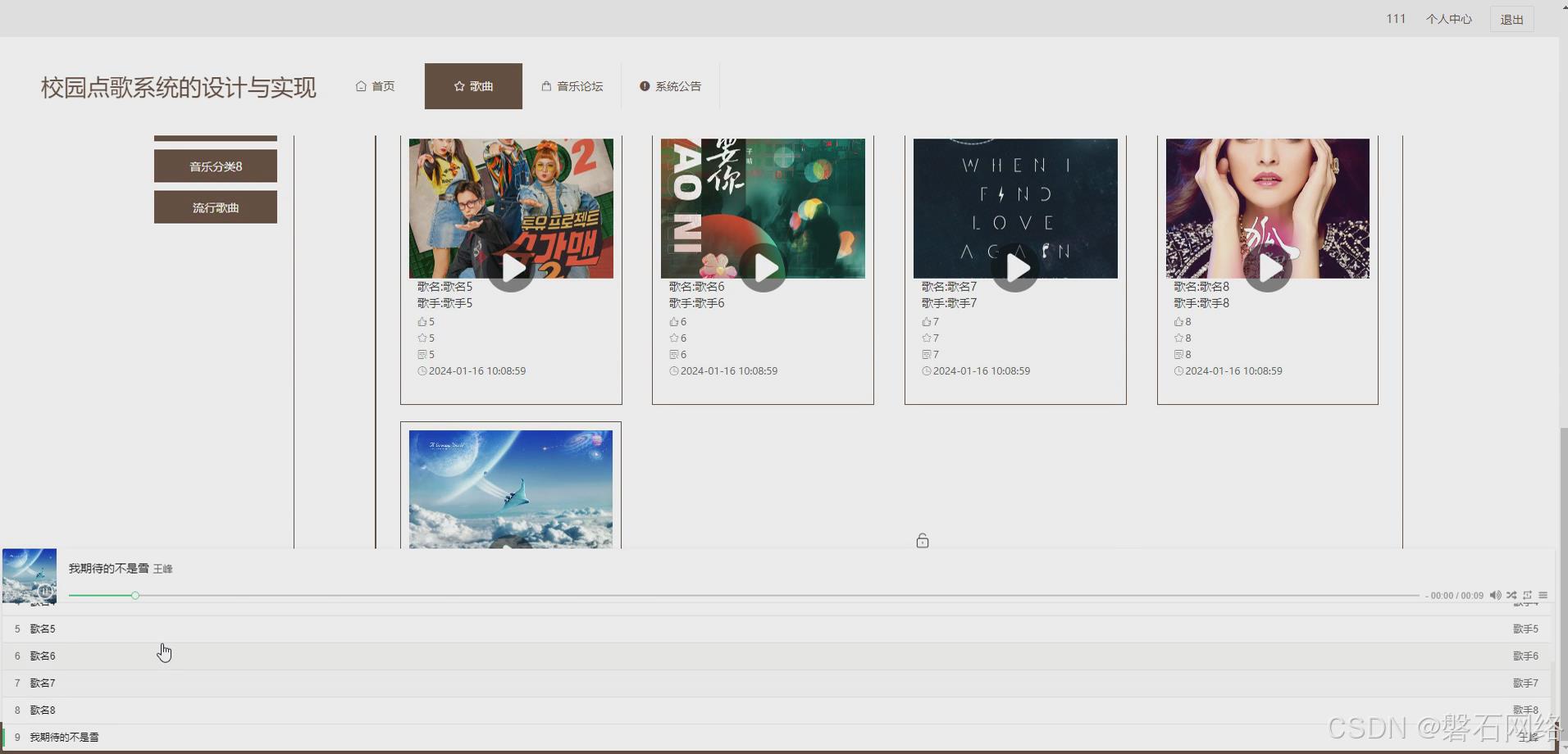Click comment icon on 歌名7 card
Screen dimensions: 1568x754
coord(926,355)
